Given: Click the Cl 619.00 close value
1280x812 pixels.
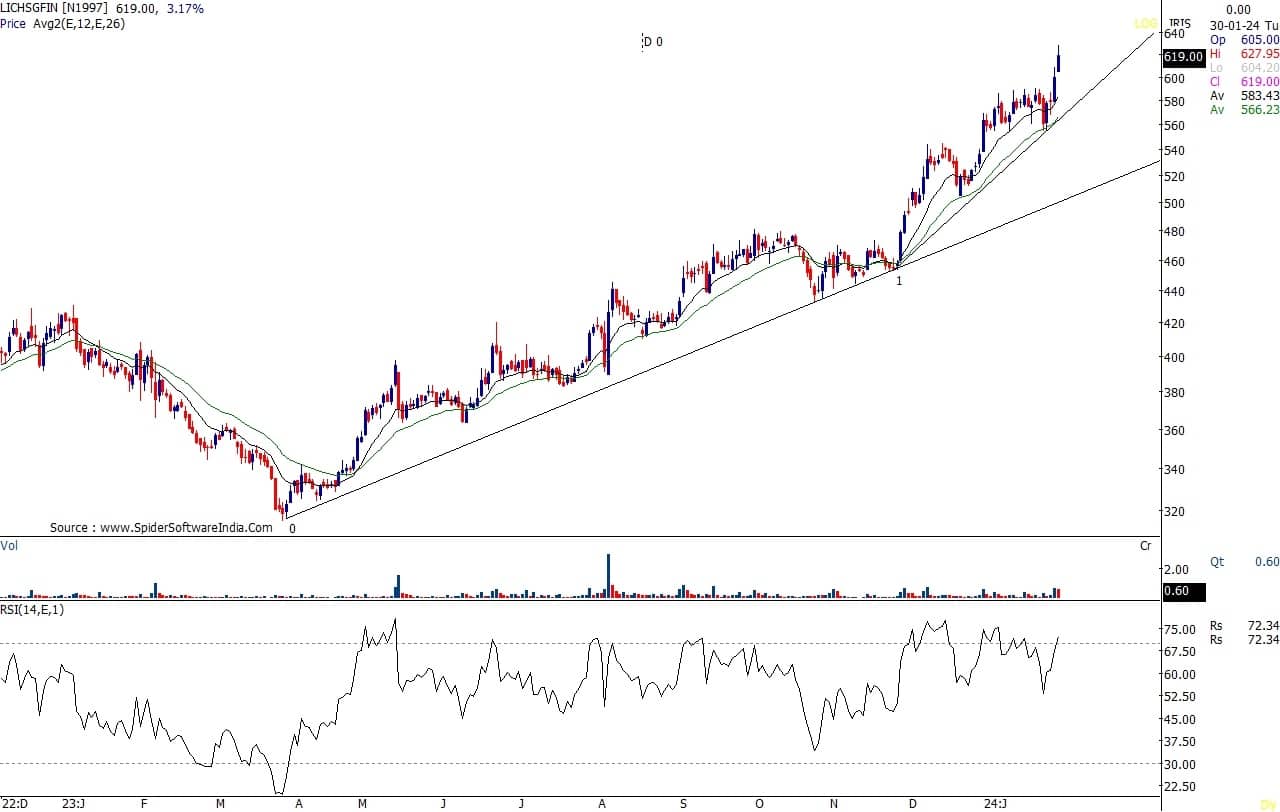Looking at the screenshot, I should (1244, 82).
